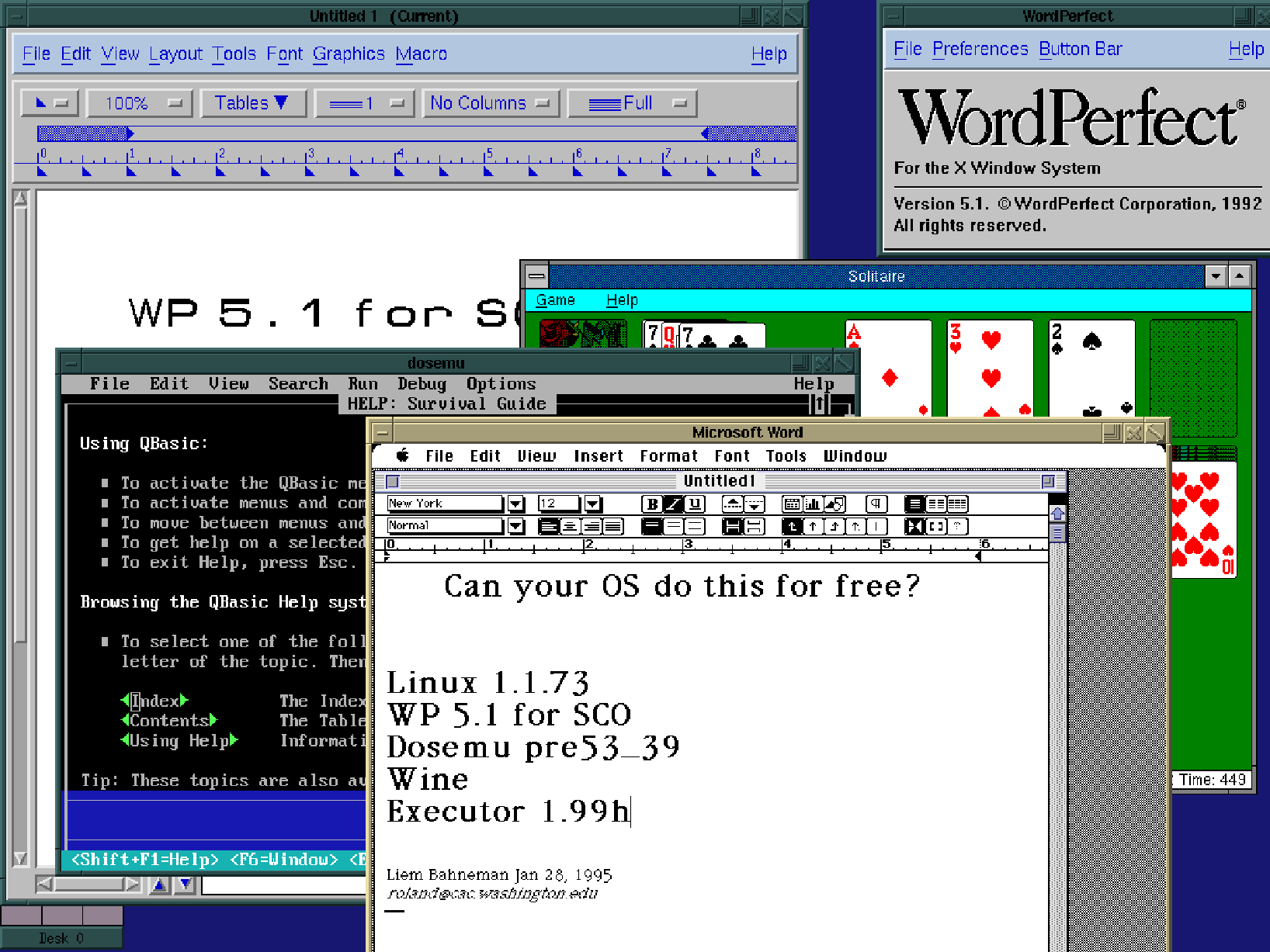
Task: Click the left margin marker on WordPerfect ruler
Action: click(x=130, y=133)
